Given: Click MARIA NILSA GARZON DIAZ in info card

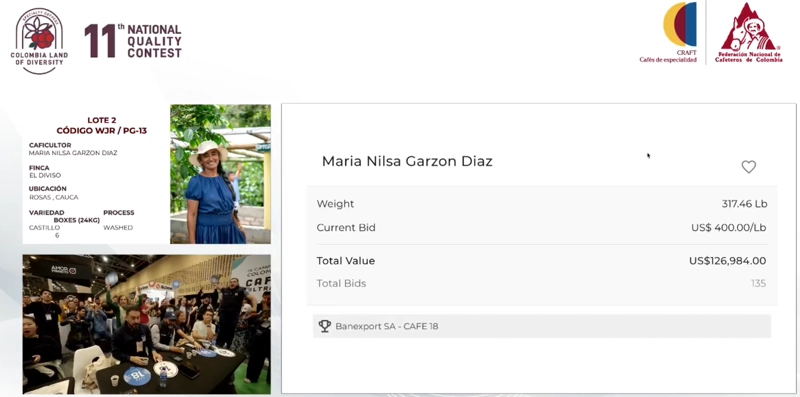Looking at the screenshot, I should click(73, 153).
